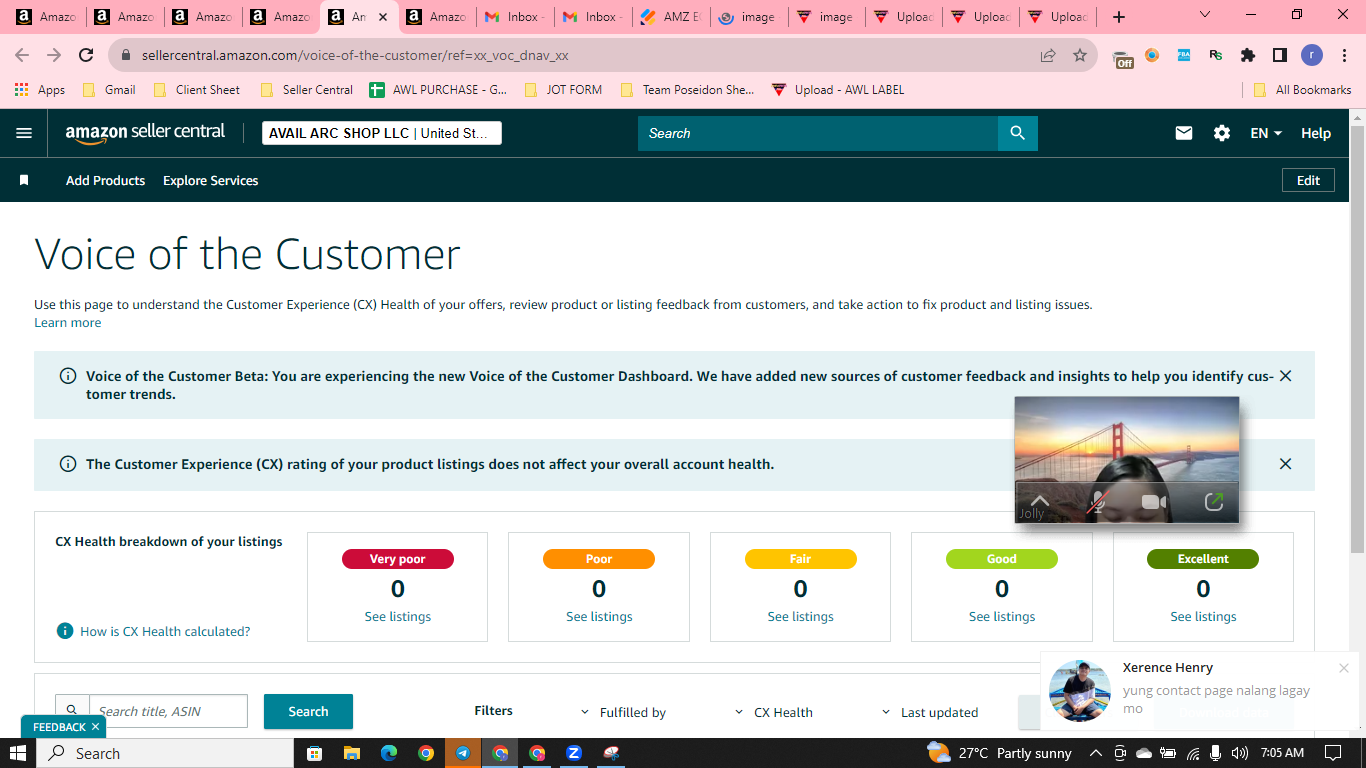Dismiss the Voice of the Customer Beta banner
Image resolution: width=1366 pixels, height=768 pixels.
tap(1286, 376)
